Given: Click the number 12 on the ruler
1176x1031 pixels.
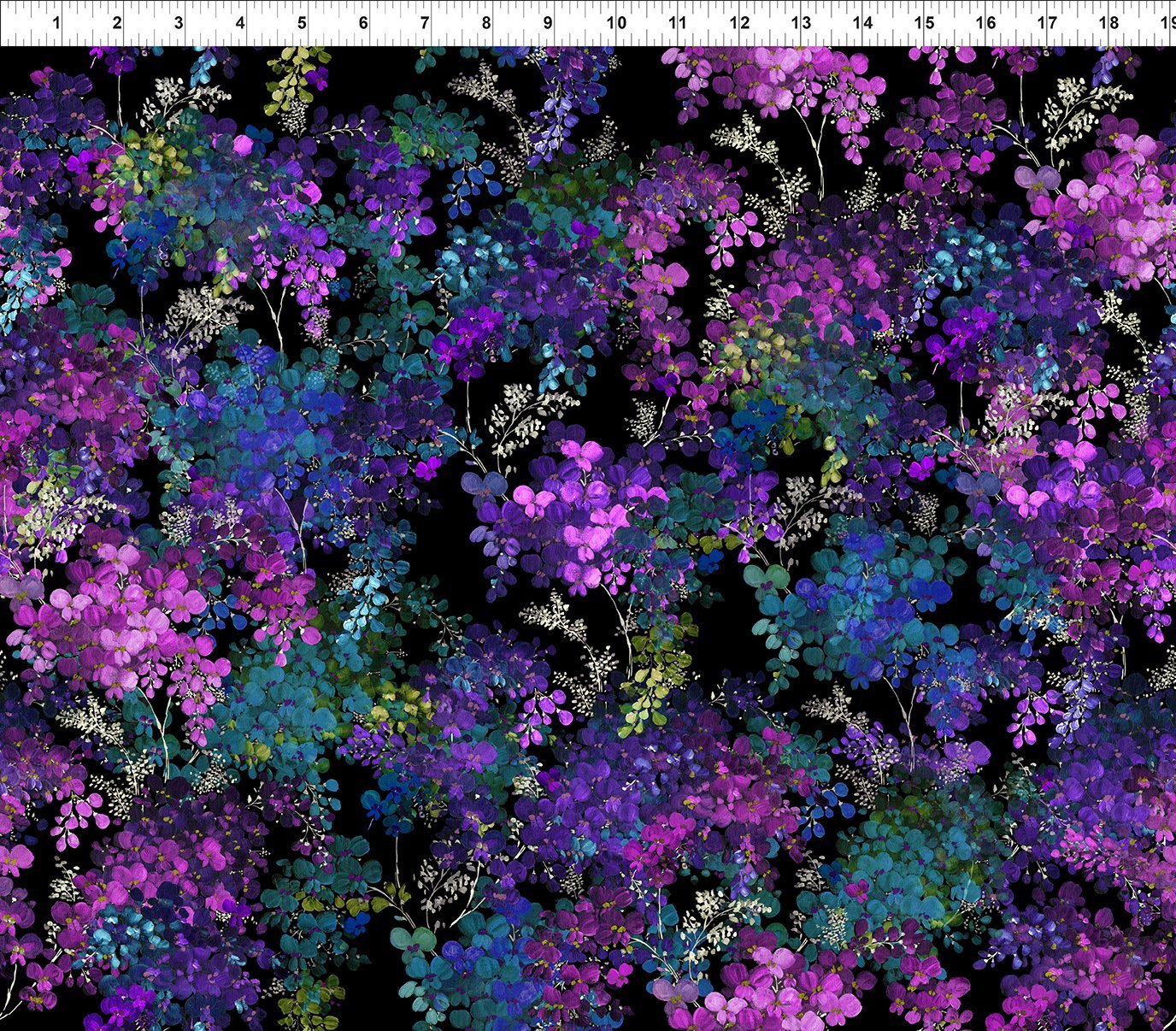Looking at the screenshot, I should (x=739, y=23).
